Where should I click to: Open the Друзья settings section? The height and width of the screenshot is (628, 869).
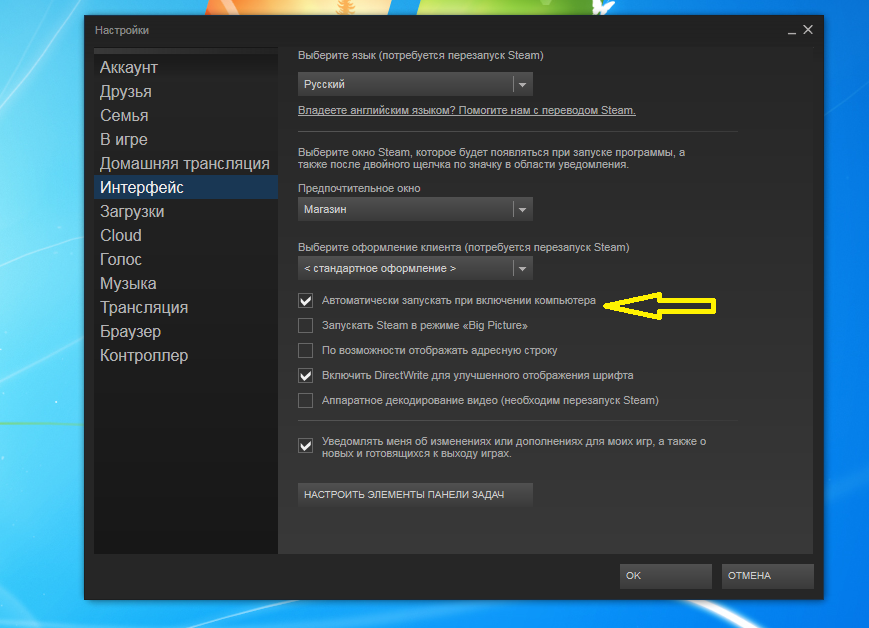coord(186,91)
